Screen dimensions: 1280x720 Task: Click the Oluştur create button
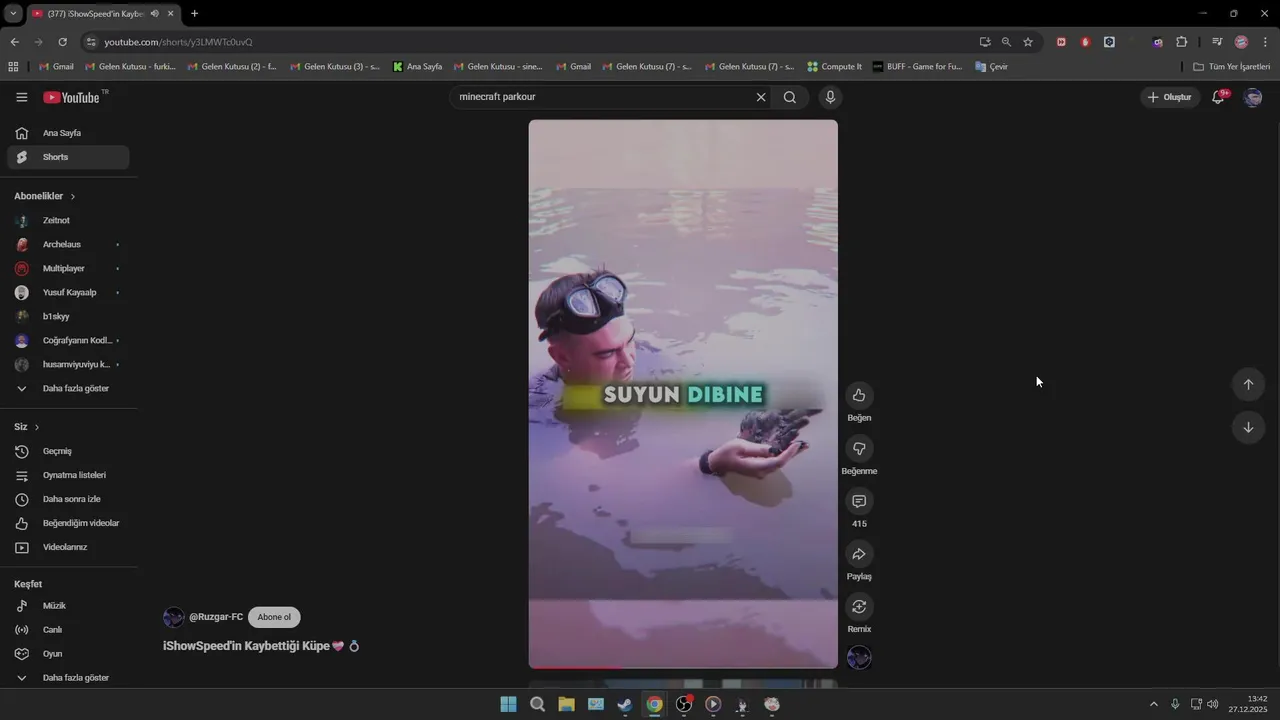click(1170, 97)
